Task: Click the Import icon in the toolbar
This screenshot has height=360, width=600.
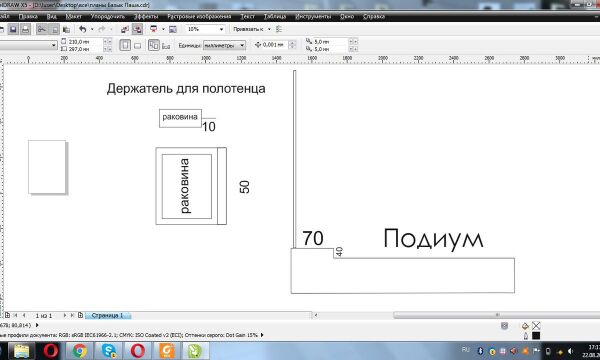Action: coord(125,29)
